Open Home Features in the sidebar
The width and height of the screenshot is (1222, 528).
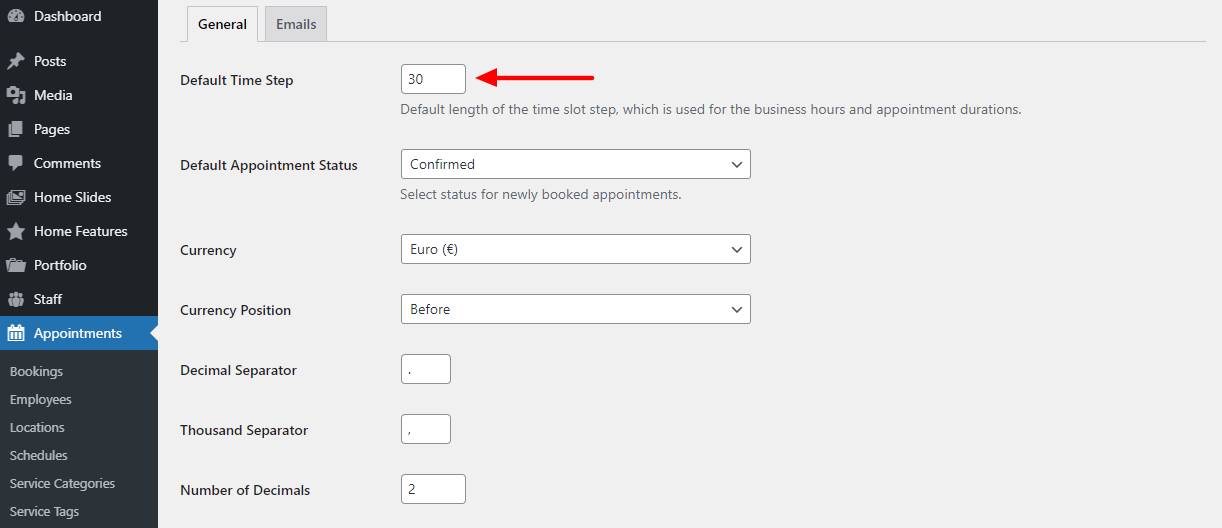click(79, 231)
